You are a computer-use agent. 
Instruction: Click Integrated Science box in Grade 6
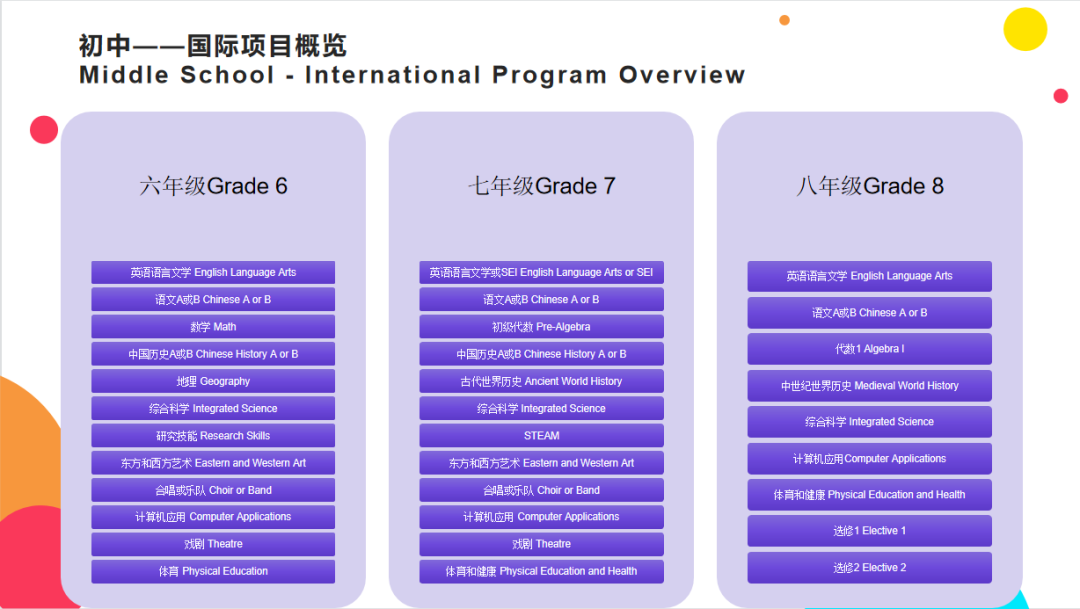pyautogui.click(x=214, y=409)
